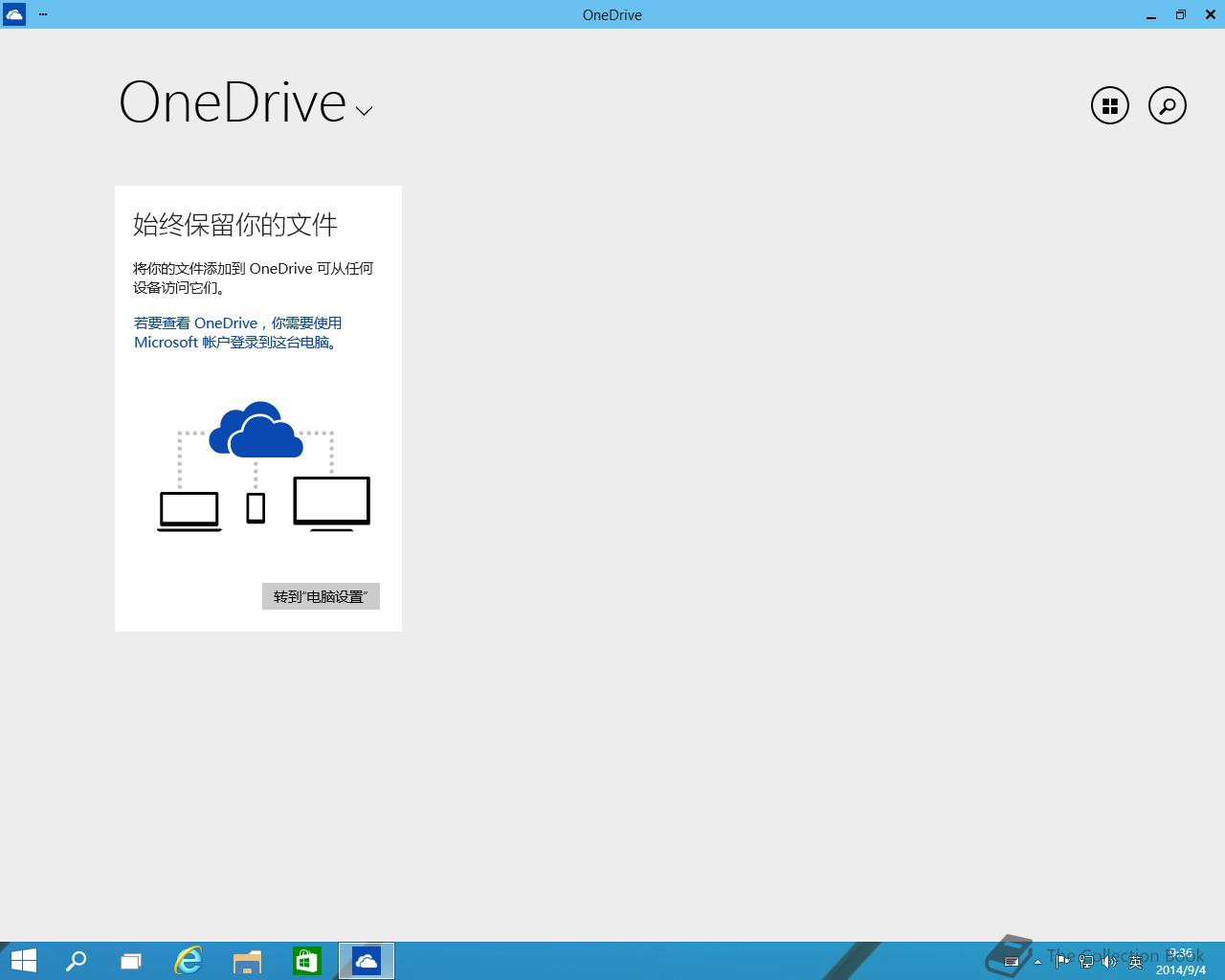The width and height of the screenshot is (1225, 980).
Task: Open Action Center flag icon
Action: pos(1062,962)
